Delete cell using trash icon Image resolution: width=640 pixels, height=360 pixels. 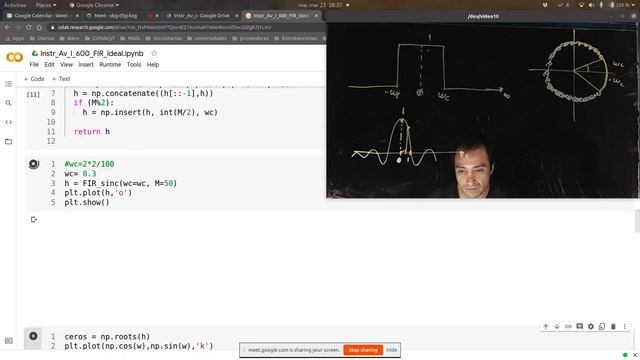[613, 327]
